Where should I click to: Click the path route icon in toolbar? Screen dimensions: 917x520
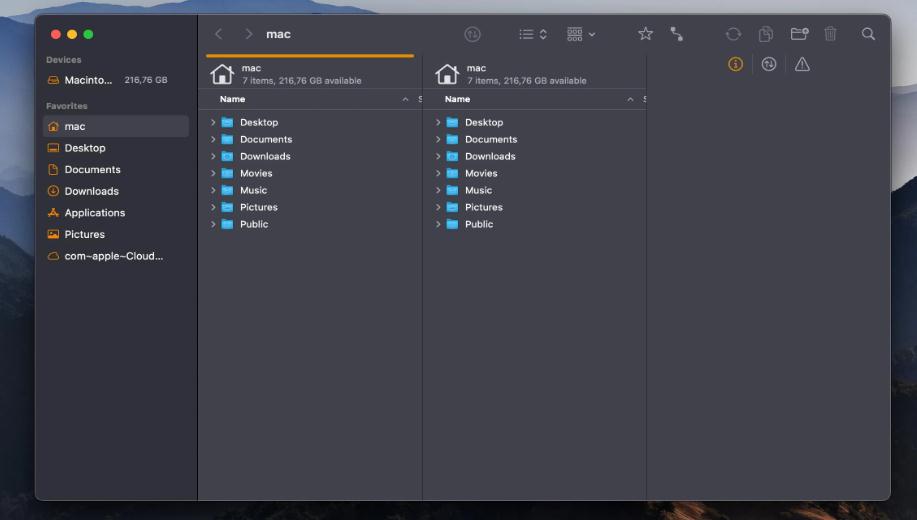(x=677, y=34)
